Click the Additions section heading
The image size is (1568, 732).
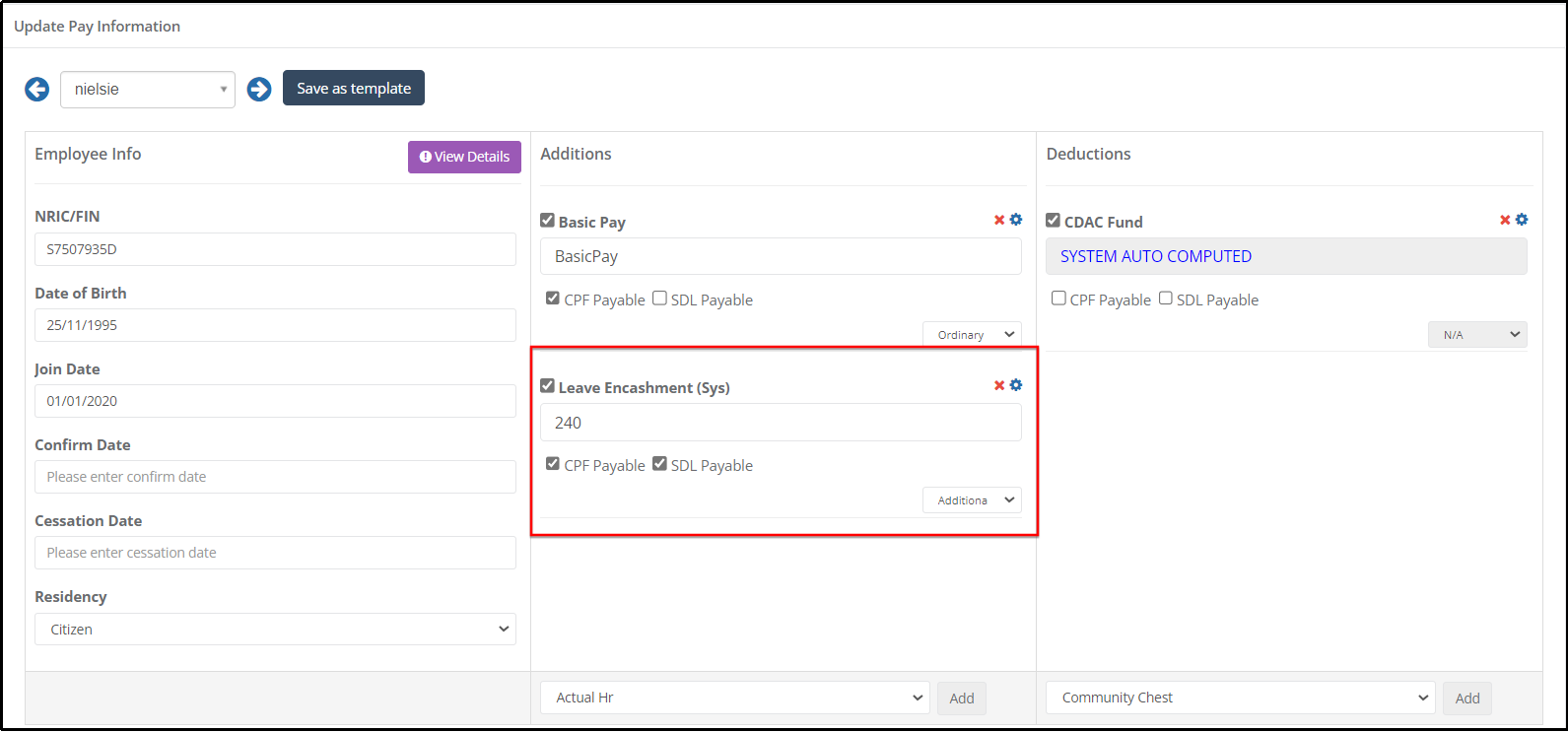[x=576, y=154]
